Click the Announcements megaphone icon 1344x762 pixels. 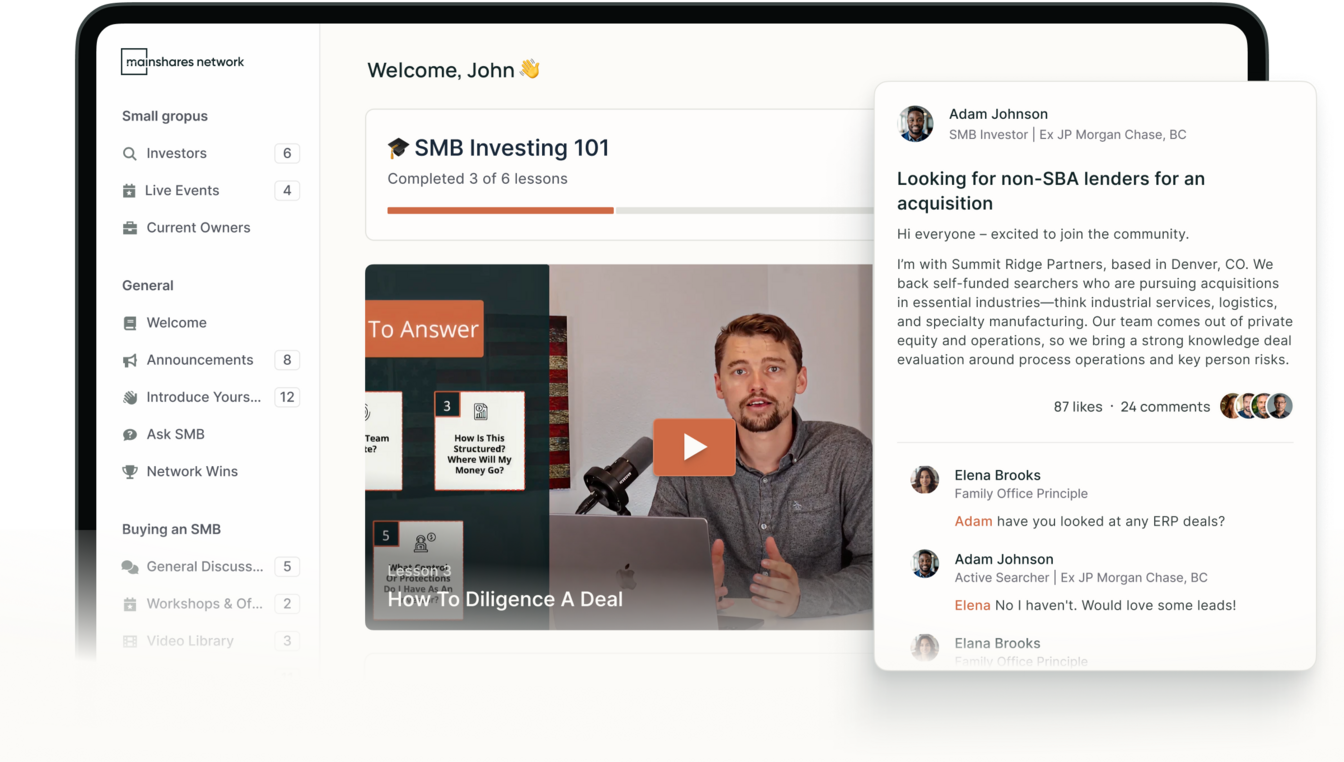coord(129,360)
